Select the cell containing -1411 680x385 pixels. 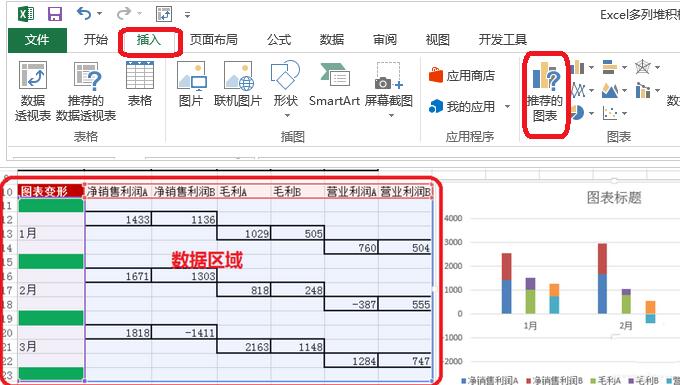coord(184,333)
